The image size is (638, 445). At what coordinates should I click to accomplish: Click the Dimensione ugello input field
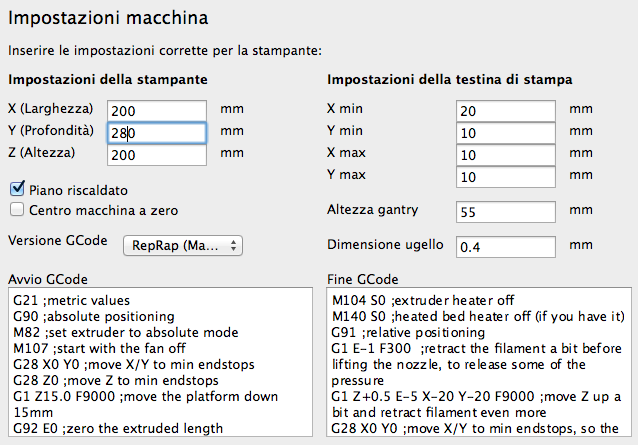click(506, 245)
